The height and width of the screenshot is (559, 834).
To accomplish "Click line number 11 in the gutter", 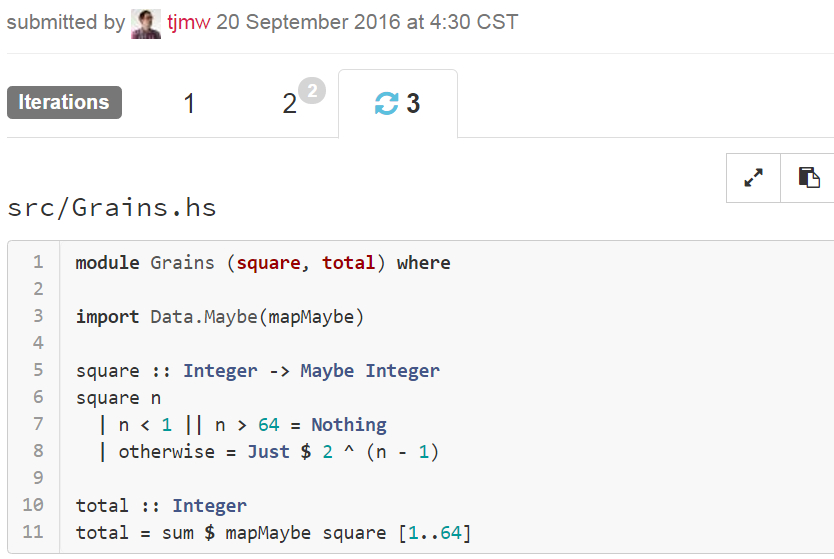I will click(x=33, y=532).
